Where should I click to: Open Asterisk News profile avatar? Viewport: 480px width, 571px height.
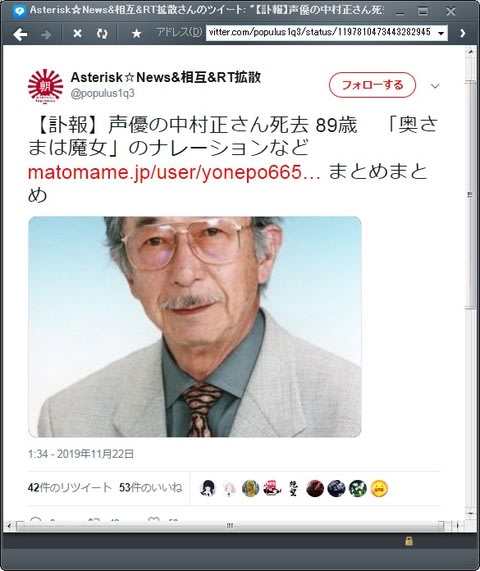click(46, 86)
